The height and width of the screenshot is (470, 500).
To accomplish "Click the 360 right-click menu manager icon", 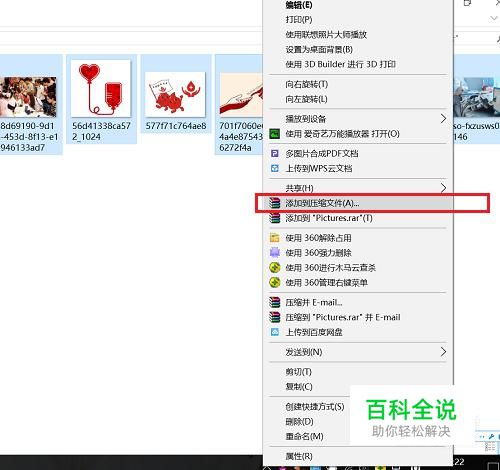I will pyautogui.click(x=274, y=283).
